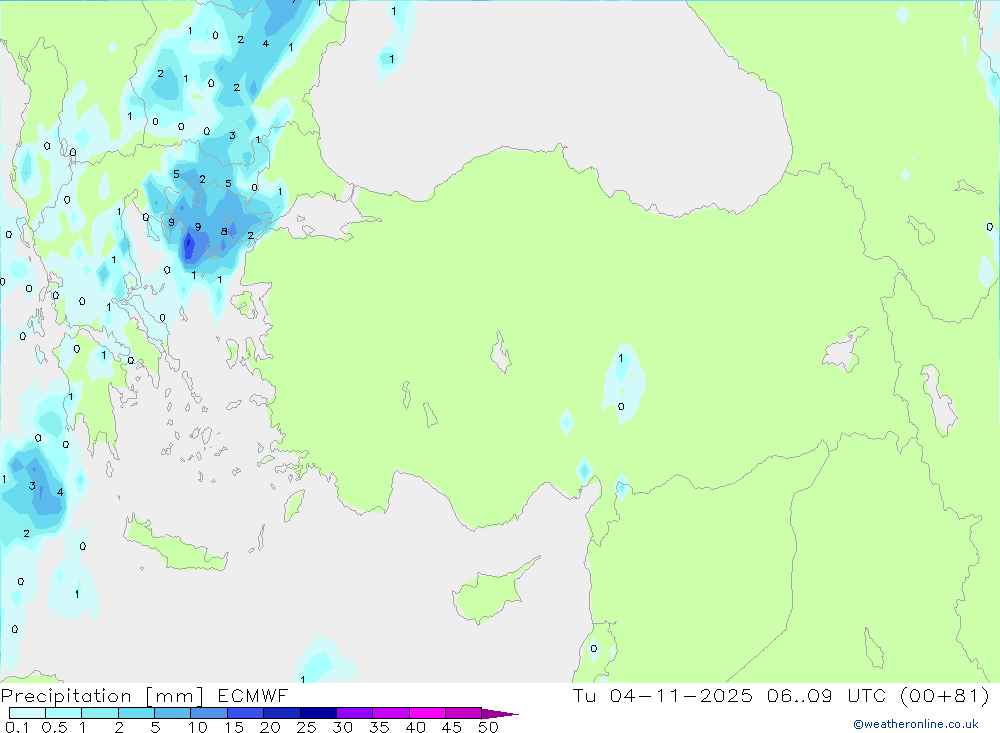Select the 5–10 mm legend swatch
This screenshot has height=733, width=1000.
173,713
